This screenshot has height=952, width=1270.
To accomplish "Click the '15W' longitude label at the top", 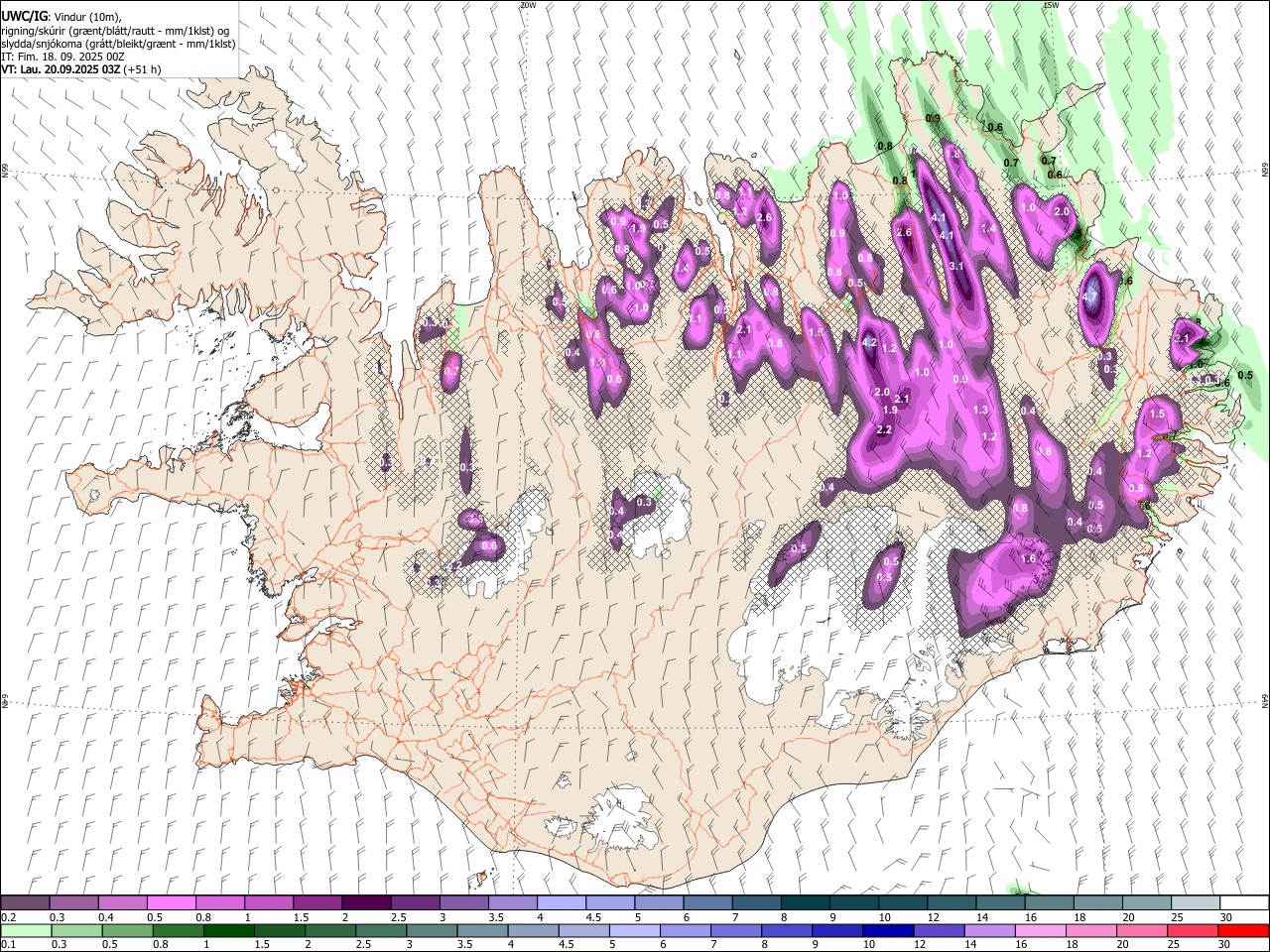I will coord(1051,5).
